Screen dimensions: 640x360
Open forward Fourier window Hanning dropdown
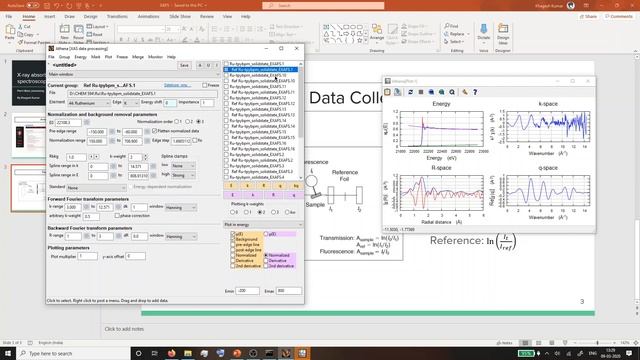click(x=181, y=207)
